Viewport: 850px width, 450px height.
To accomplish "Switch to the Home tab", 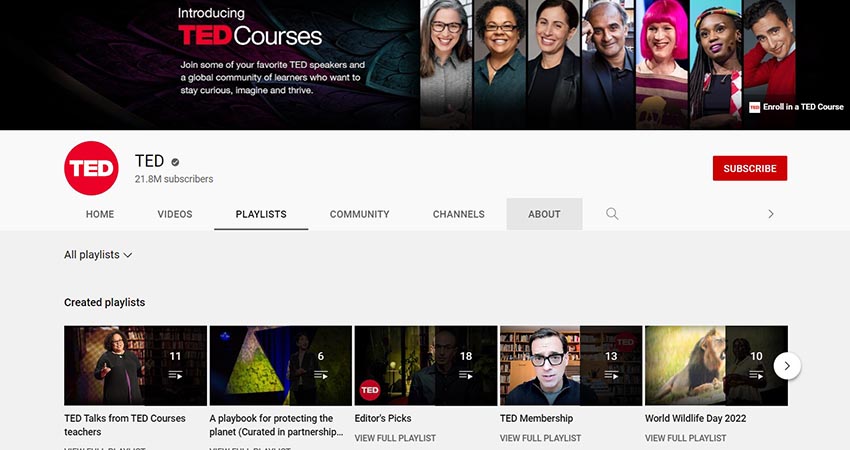I will [100, 214].
